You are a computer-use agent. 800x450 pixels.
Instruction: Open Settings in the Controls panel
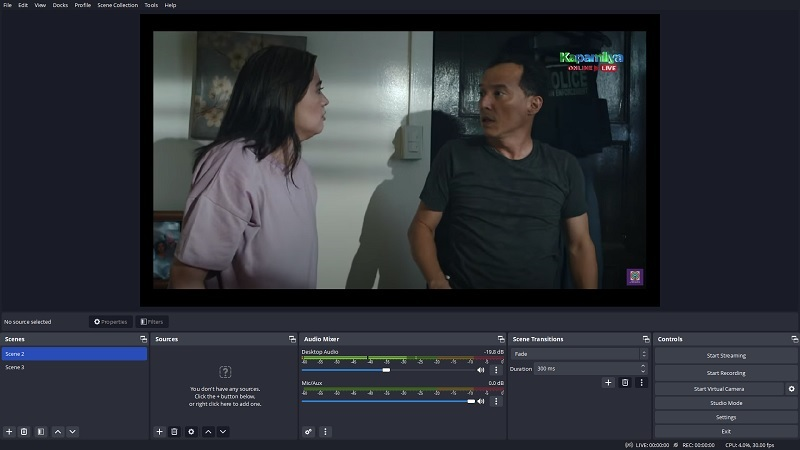point(726,417)
